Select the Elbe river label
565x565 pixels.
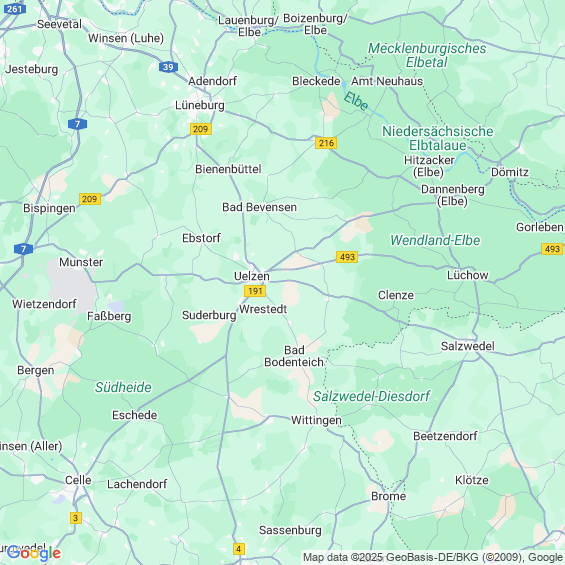[x=355, y=101]
